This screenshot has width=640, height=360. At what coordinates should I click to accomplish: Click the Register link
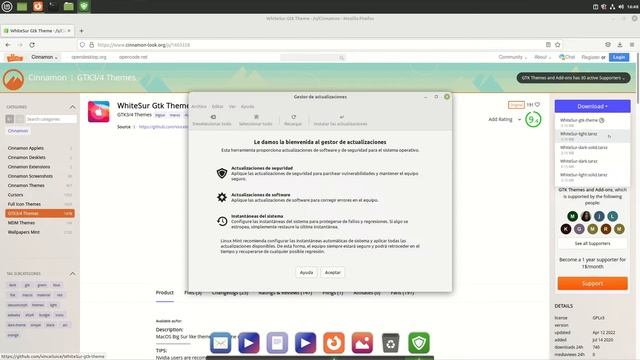(x=590, y=57)
